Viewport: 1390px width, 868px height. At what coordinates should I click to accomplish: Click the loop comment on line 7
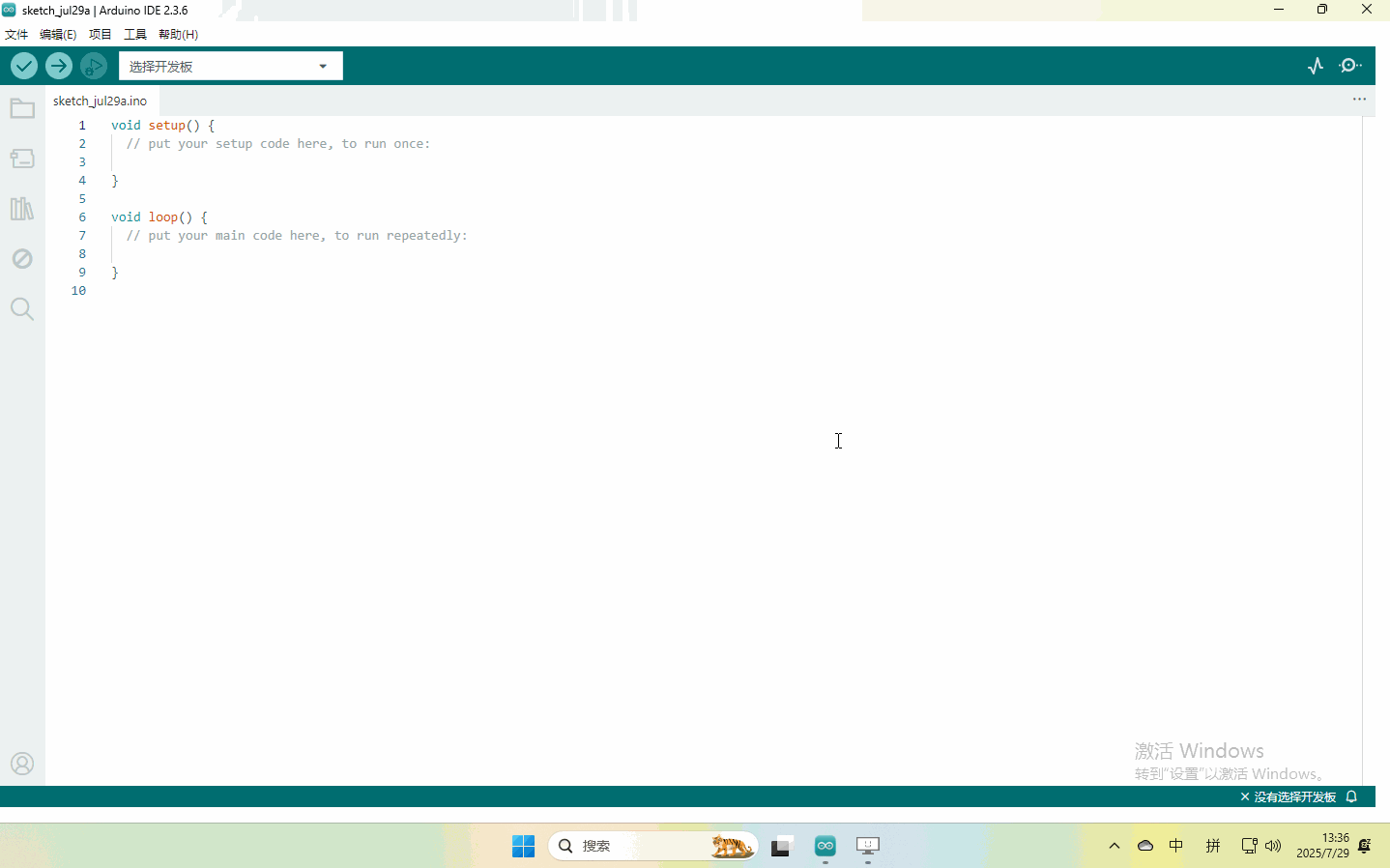pyautogui.click(x=297, y=236)
